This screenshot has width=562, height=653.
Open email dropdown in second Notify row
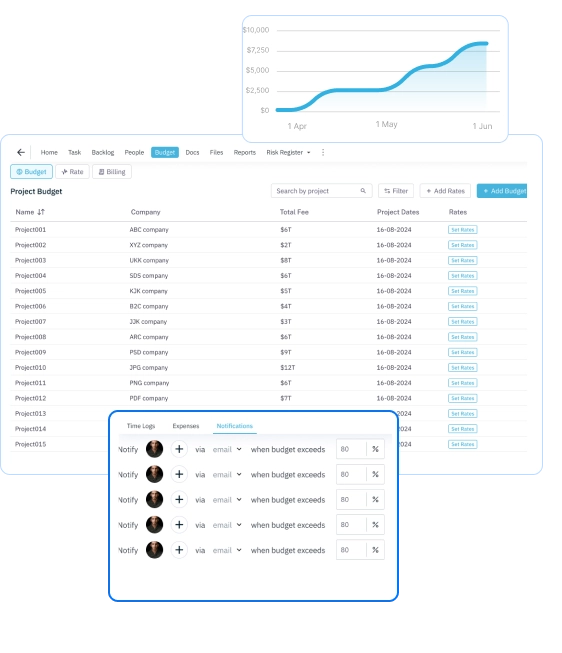pyautogui.click(x=227, y=474)
